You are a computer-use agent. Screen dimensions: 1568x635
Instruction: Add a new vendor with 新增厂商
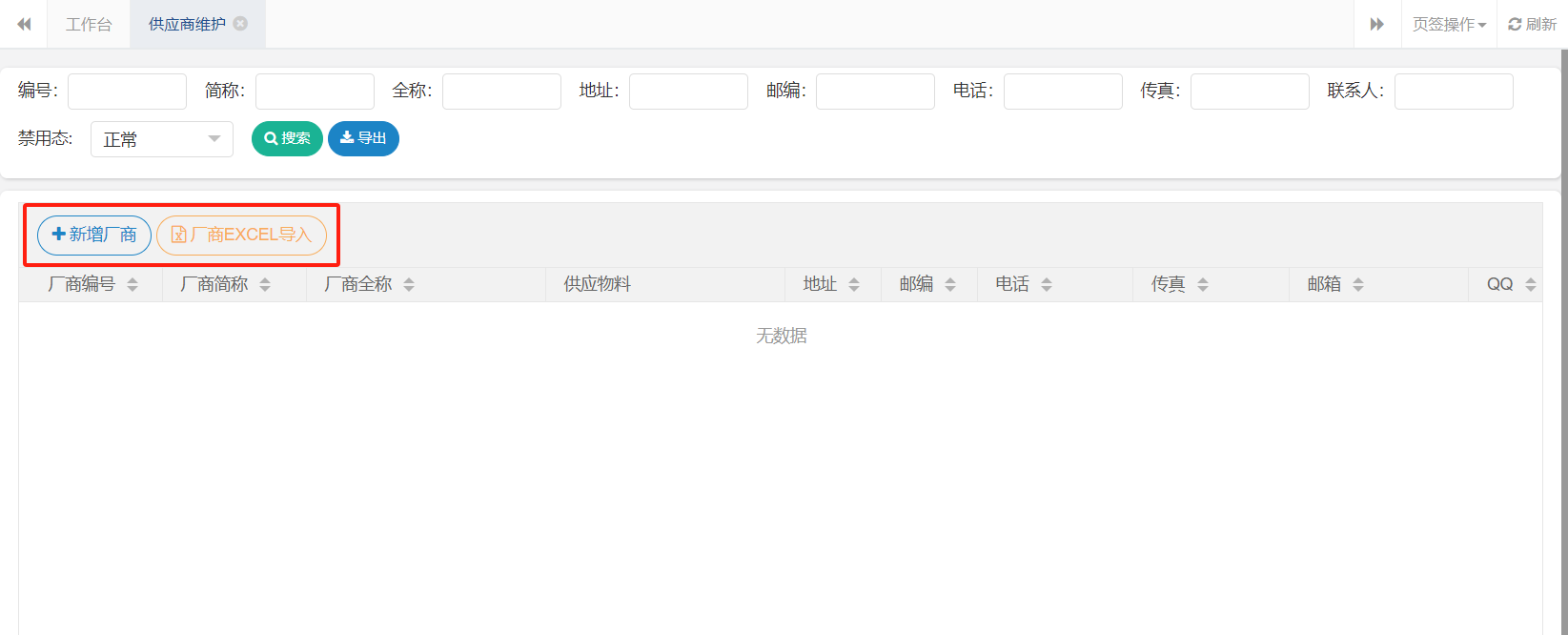pyautogui.click(x=94, y=235)
